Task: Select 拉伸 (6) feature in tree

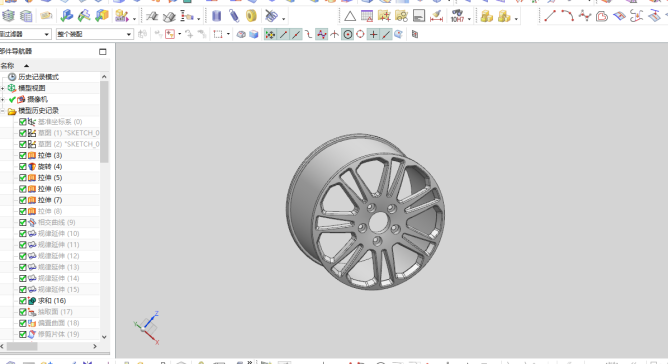Action: click(x=50, y=189)
